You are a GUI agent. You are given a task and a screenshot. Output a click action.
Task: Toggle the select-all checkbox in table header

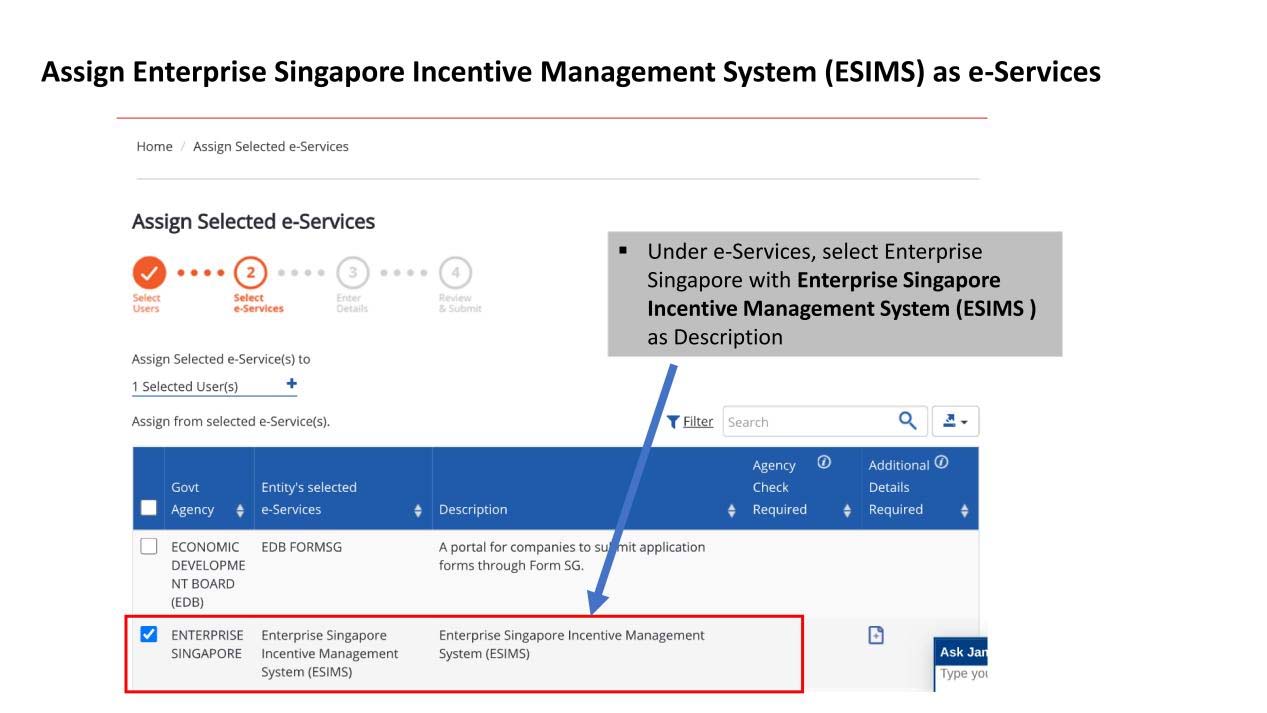pyautogui.click(x=149, y=508)
